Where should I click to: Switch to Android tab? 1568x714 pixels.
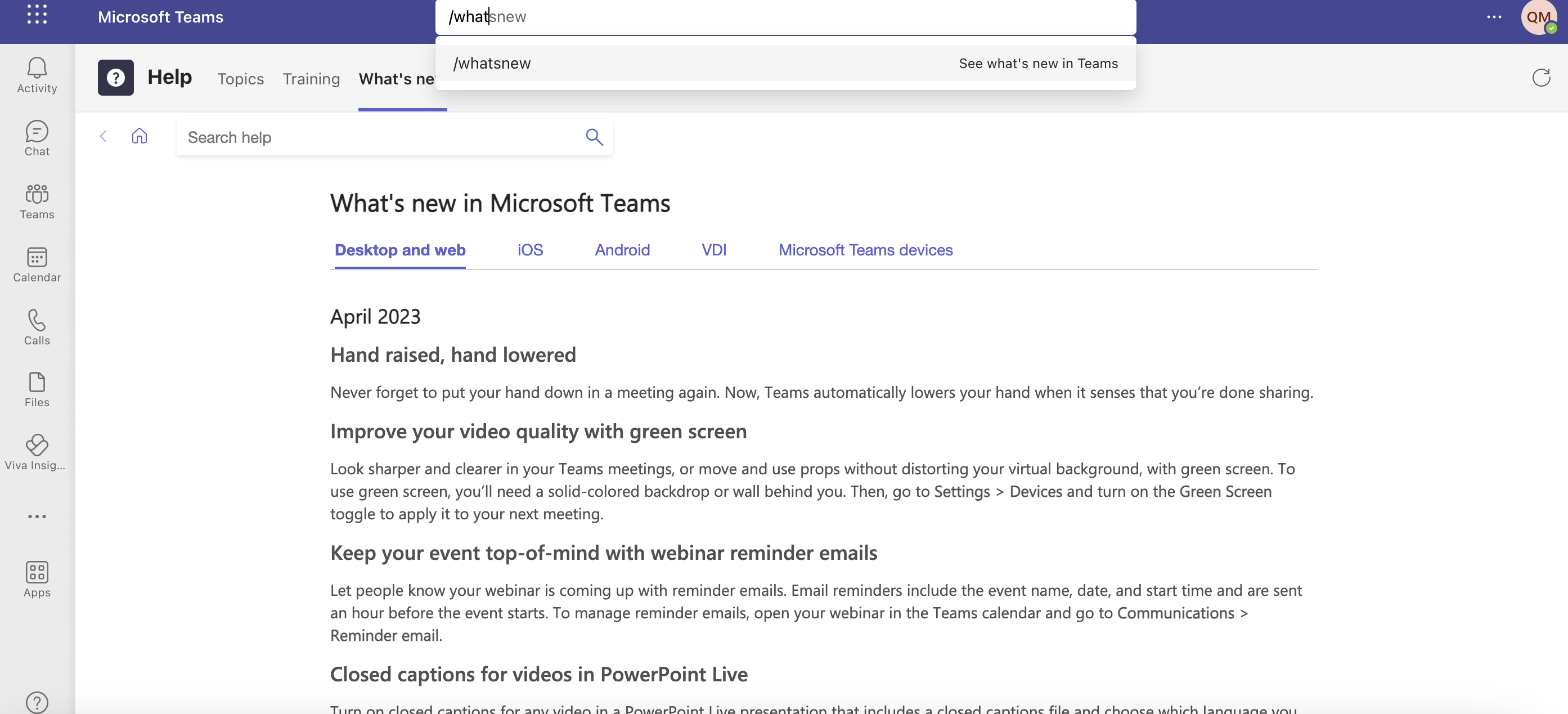pyautogui.click(x=622, y=249)
